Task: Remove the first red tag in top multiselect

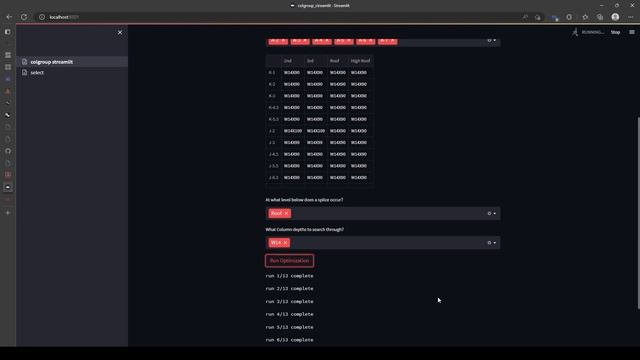Action: click(284, 40)
